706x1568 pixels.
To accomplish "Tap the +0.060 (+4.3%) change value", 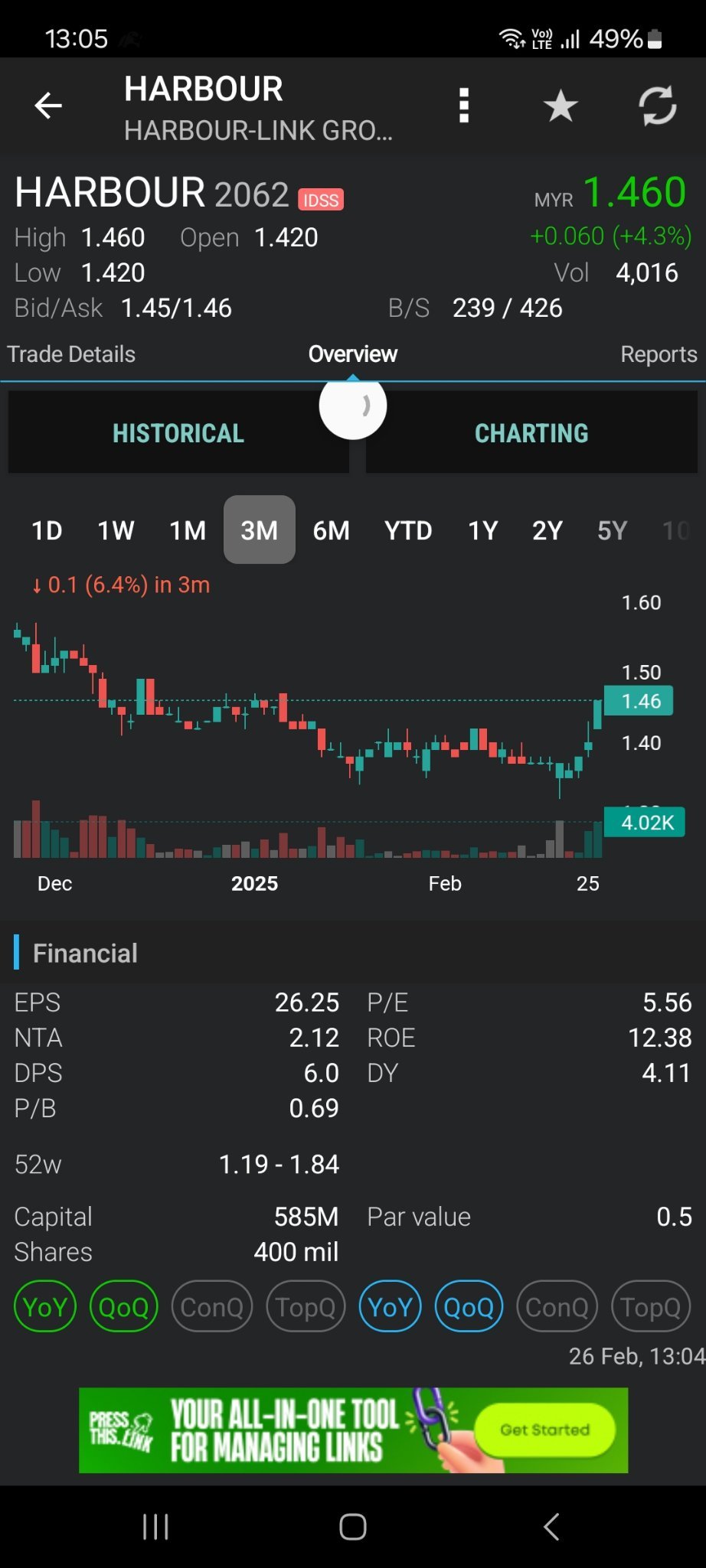I will tap(611, 236).
